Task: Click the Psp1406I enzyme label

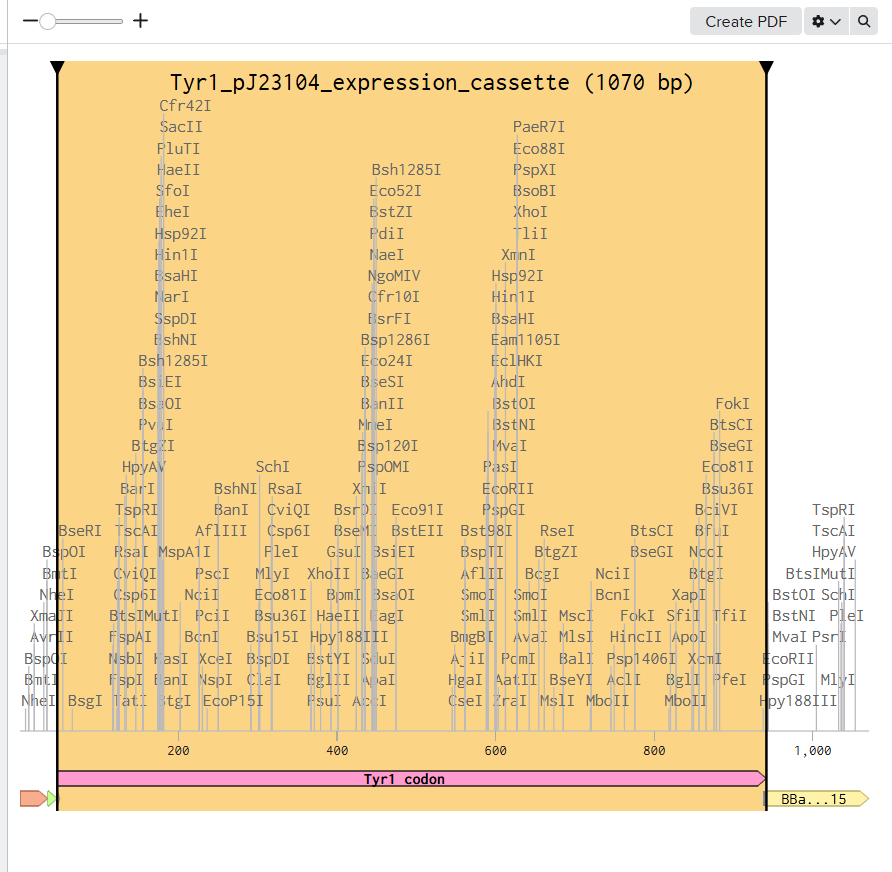Action: coord(641,658)
